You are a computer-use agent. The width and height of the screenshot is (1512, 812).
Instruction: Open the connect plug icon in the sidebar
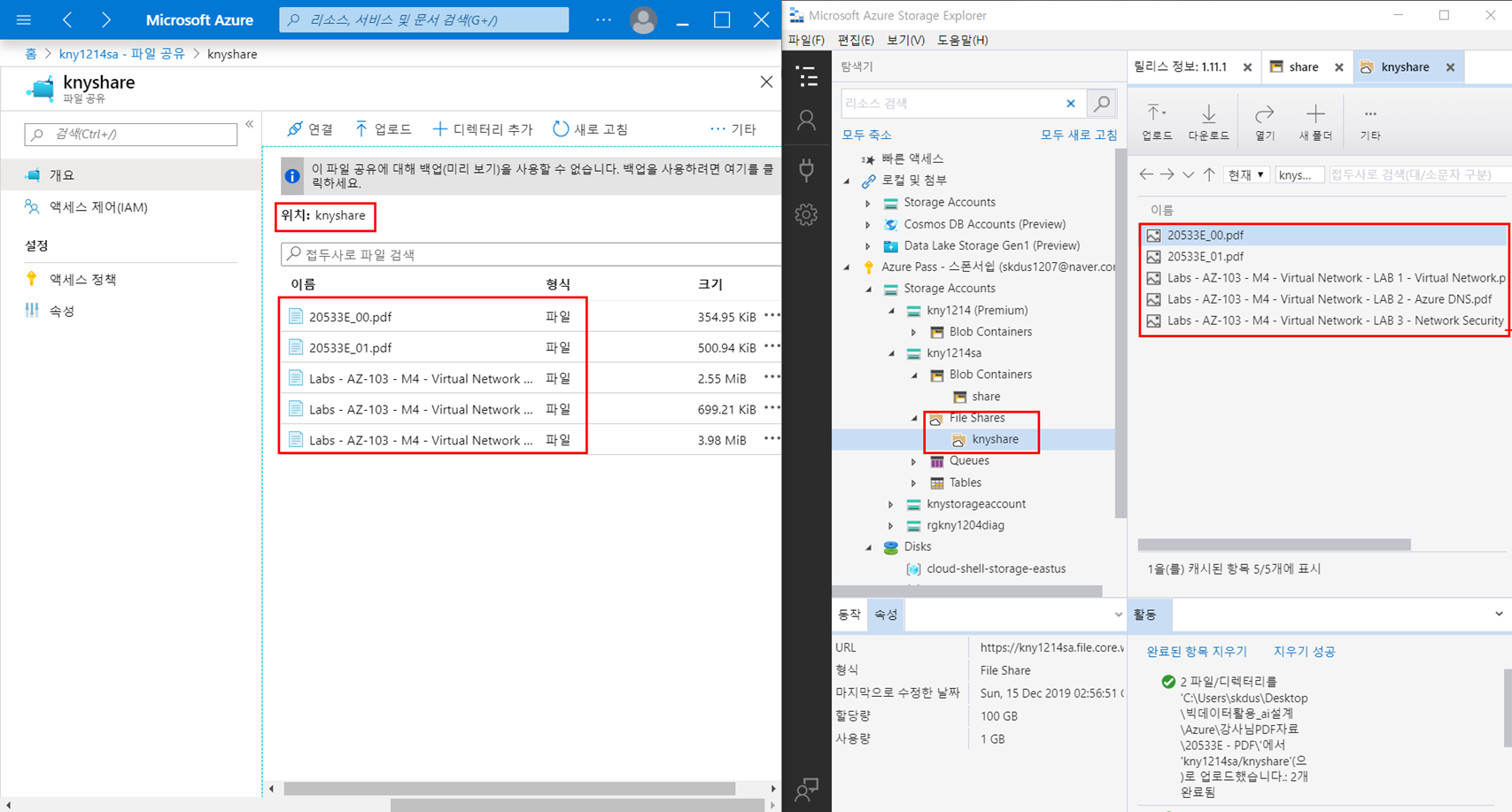pos(807,168)
